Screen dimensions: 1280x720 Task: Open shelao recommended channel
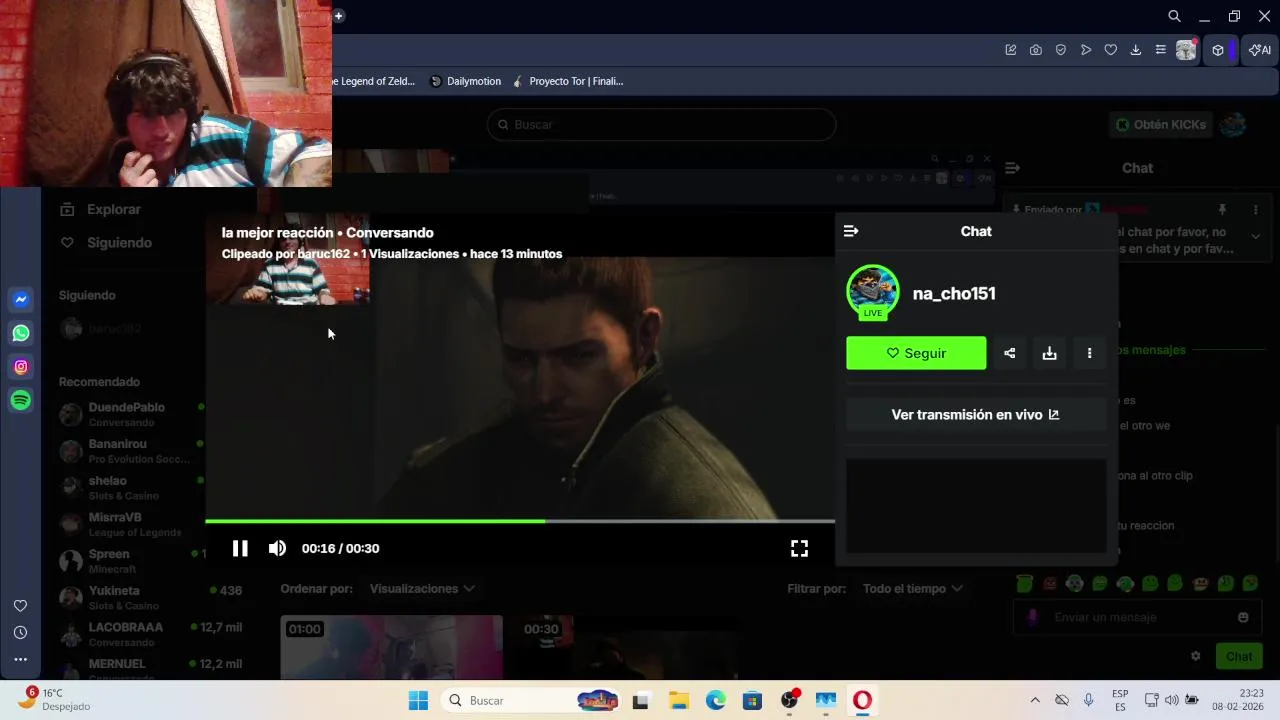pyautogui.click(x=130, y=488)
